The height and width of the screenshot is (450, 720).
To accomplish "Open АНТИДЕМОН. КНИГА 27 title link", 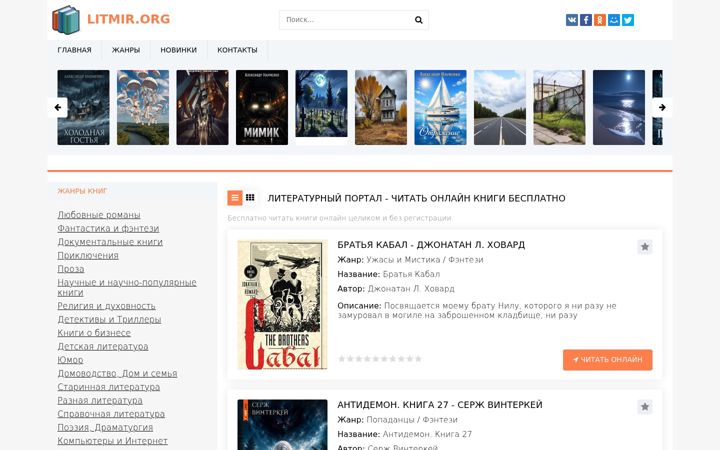I will point(440,405).
